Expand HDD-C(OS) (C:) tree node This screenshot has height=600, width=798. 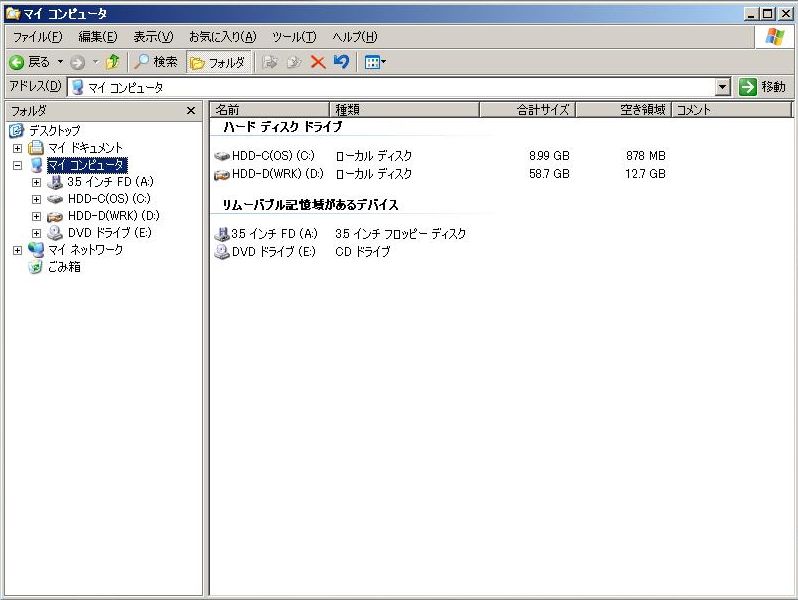coord(36,199)
